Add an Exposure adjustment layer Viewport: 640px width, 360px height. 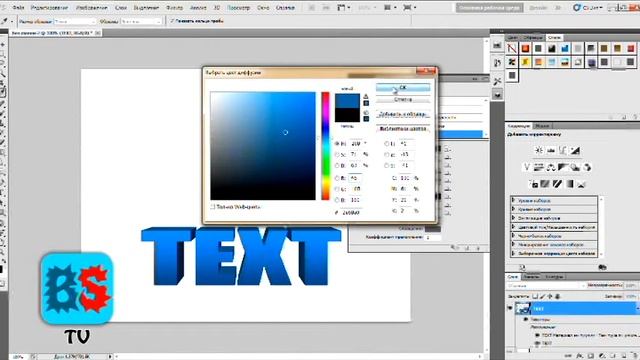tap(575, 150)
